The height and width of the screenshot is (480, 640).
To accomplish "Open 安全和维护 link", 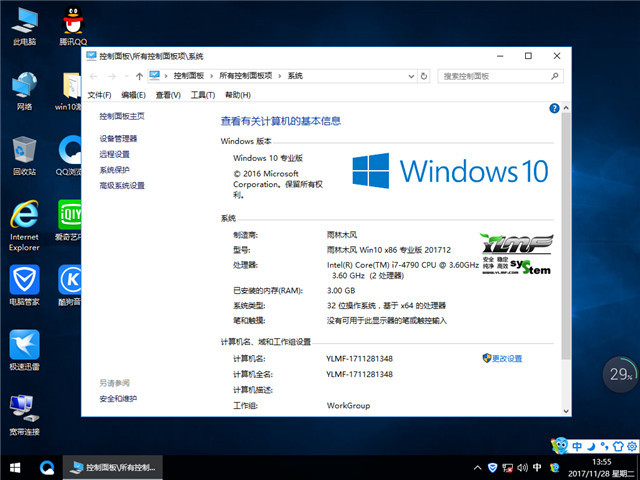I will (x=118, y=399).
